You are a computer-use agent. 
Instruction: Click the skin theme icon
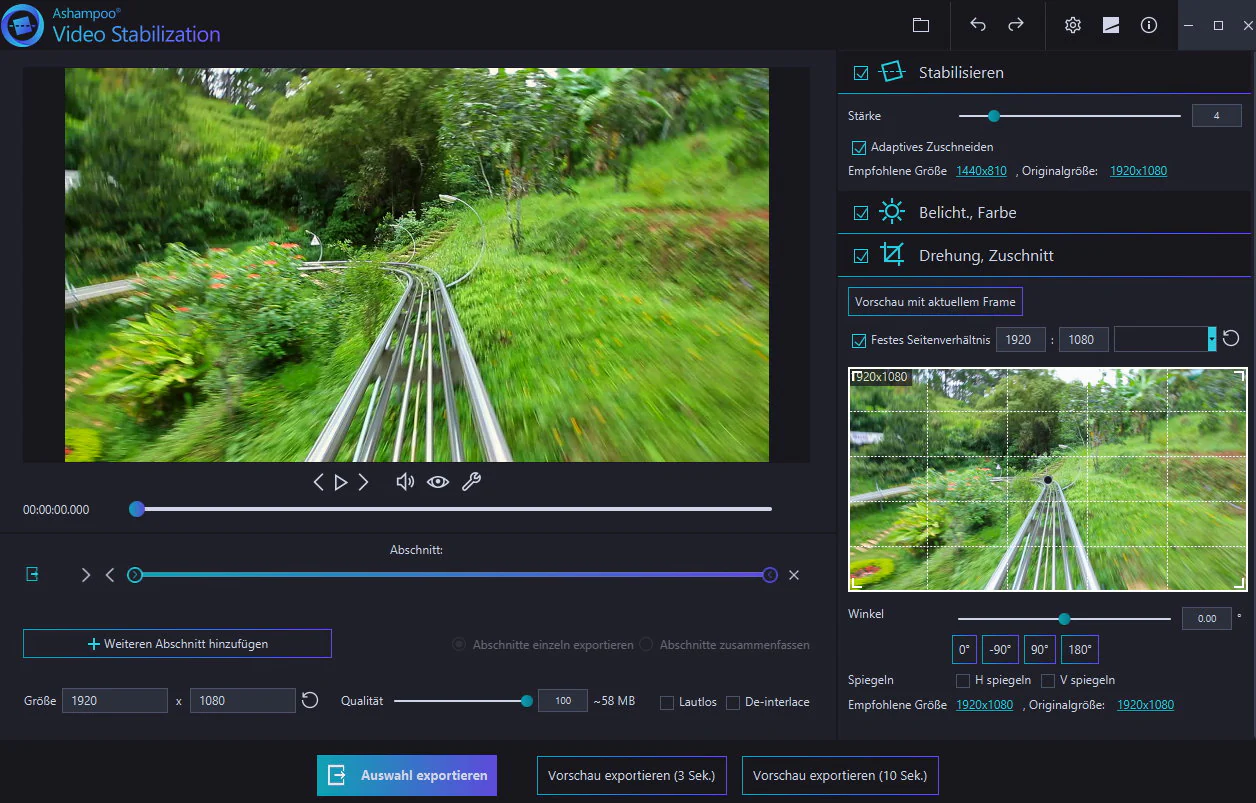click(1111, 25)
